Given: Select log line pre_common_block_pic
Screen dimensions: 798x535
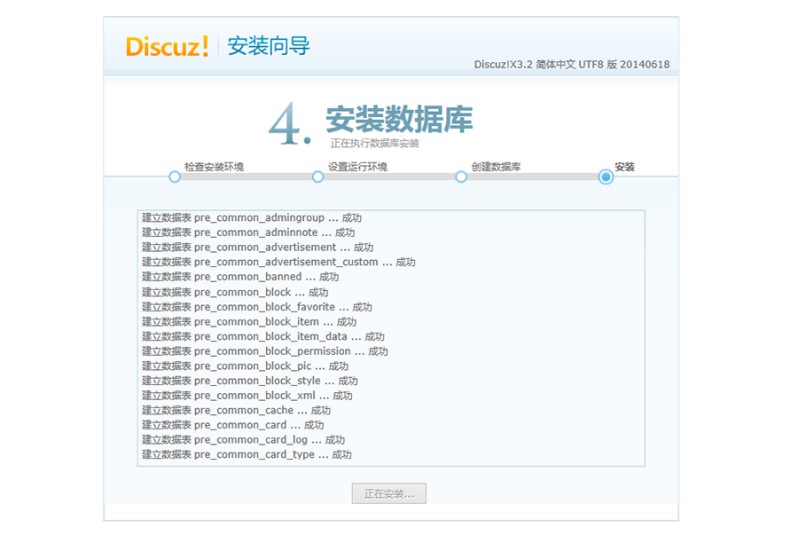Looking at the screenshot, I should pyautogui.click(x=245, y=366).
